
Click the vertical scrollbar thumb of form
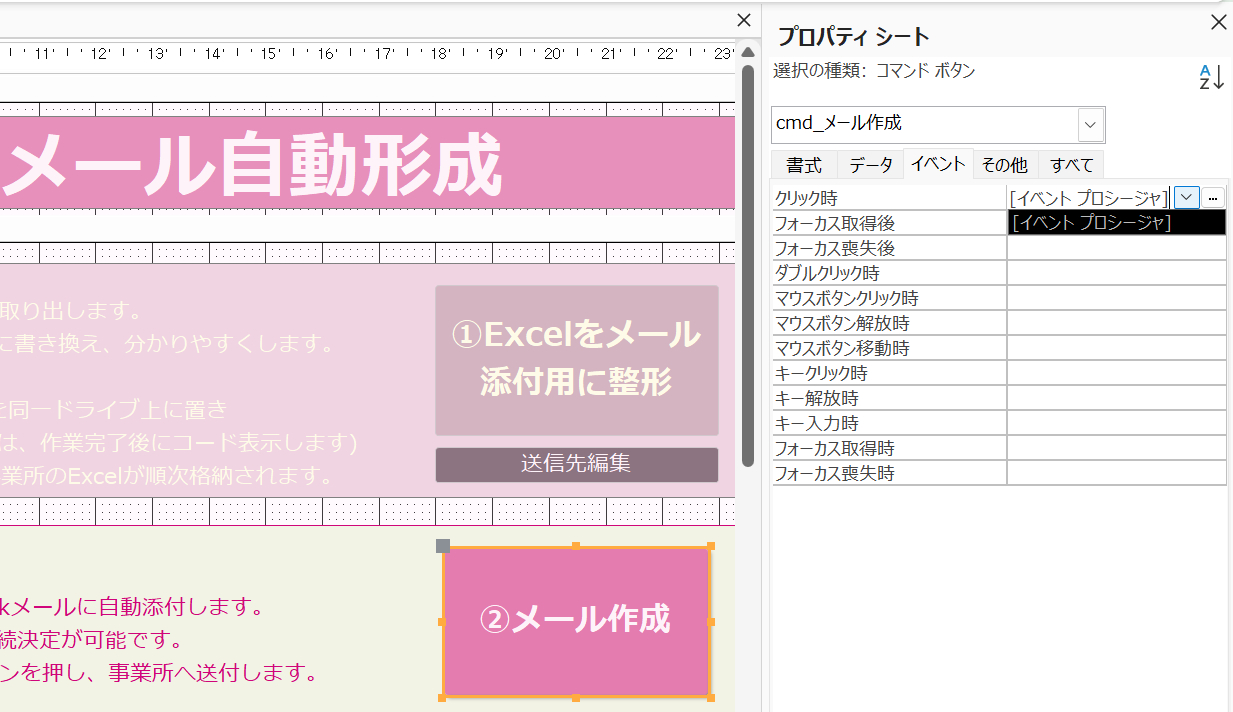coord(747,265)
